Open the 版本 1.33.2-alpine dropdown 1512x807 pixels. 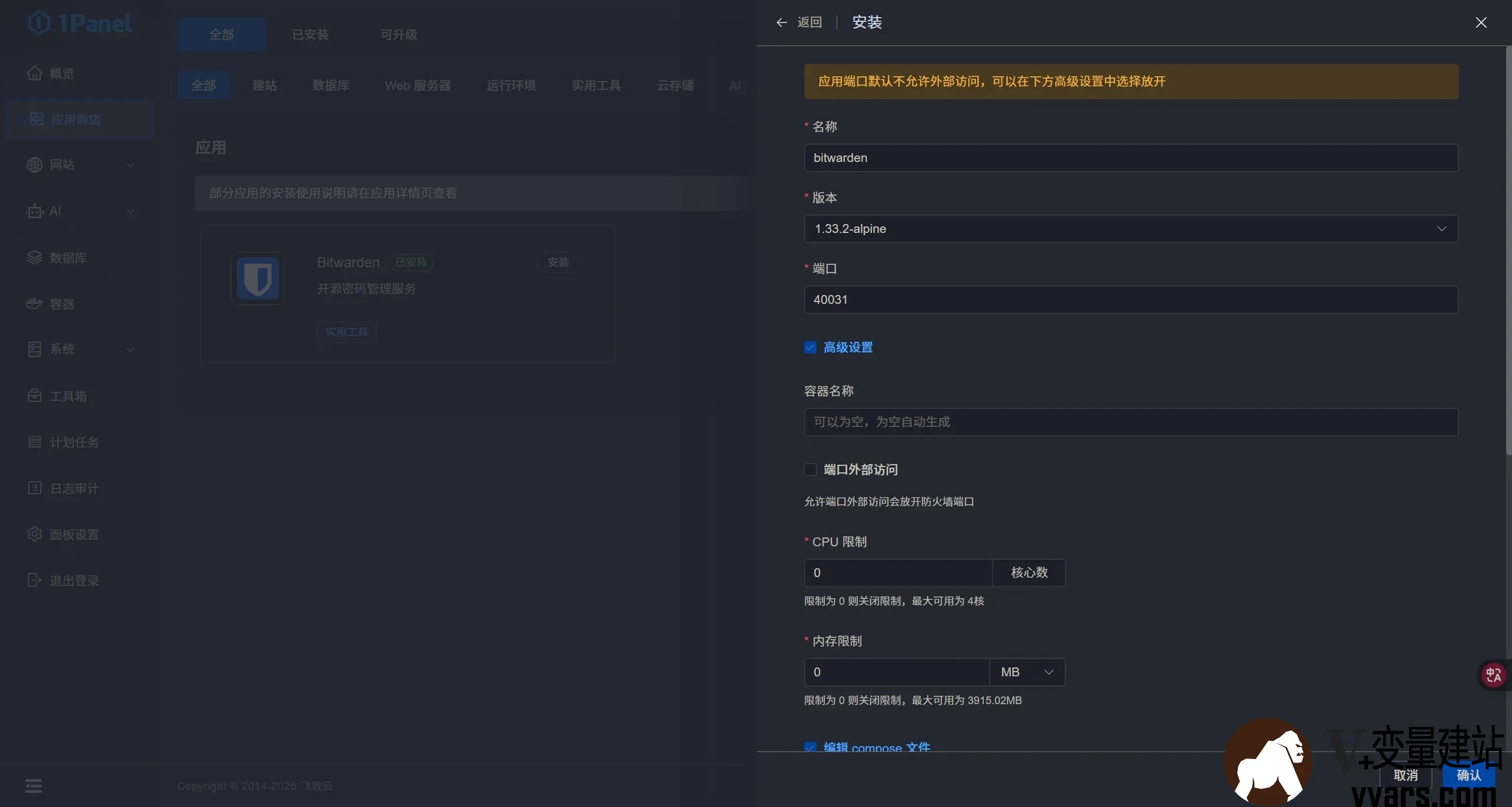[x=1131, y=229]
